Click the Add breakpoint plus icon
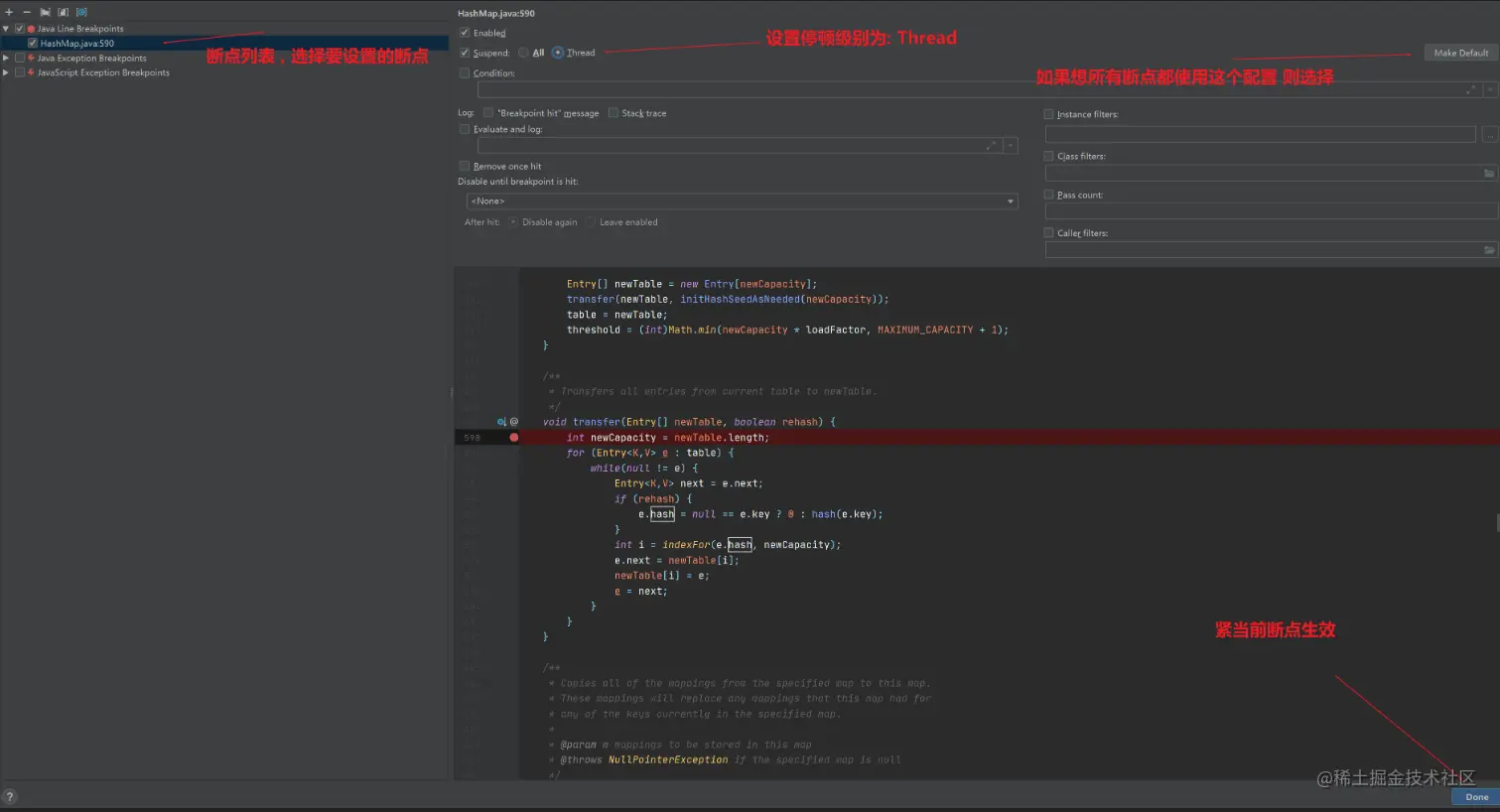 pos(9,12)
